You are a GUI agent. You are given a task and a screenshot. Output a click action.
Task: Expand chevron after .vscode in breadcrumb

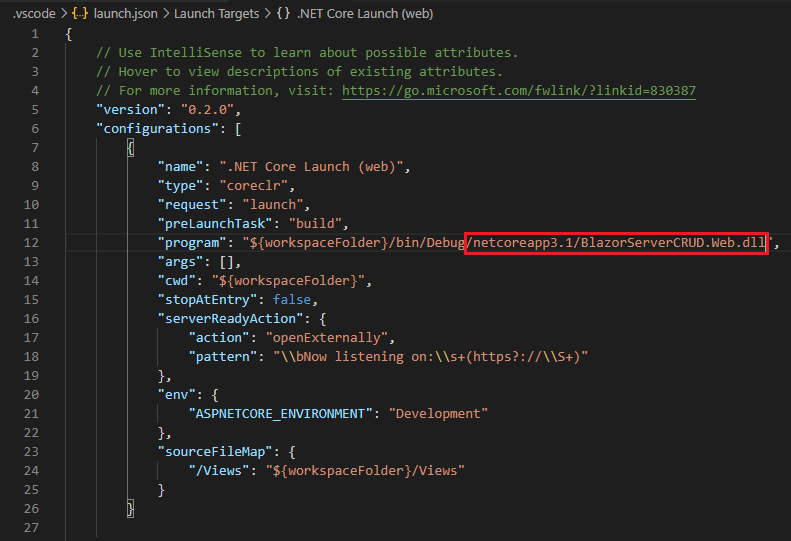click(62, 15)
